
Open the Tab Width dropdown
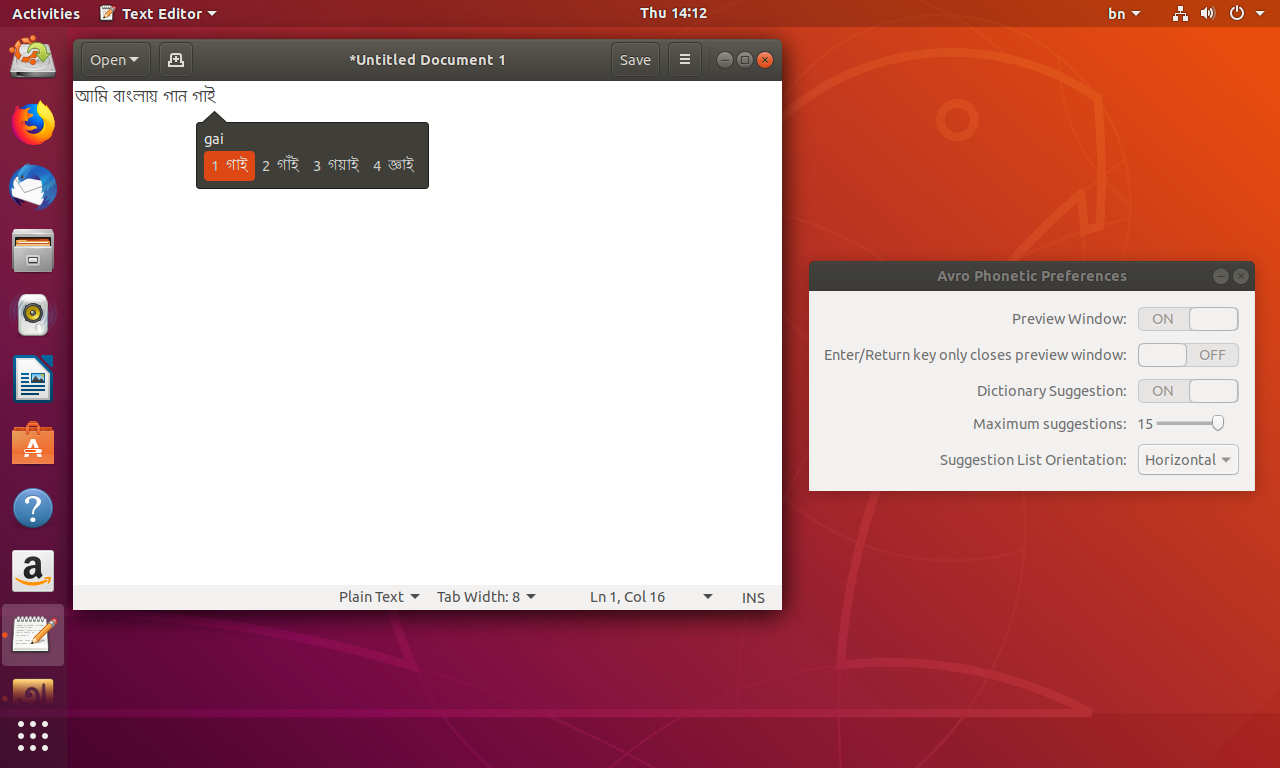pyautogui.click(x=486, y=597)
